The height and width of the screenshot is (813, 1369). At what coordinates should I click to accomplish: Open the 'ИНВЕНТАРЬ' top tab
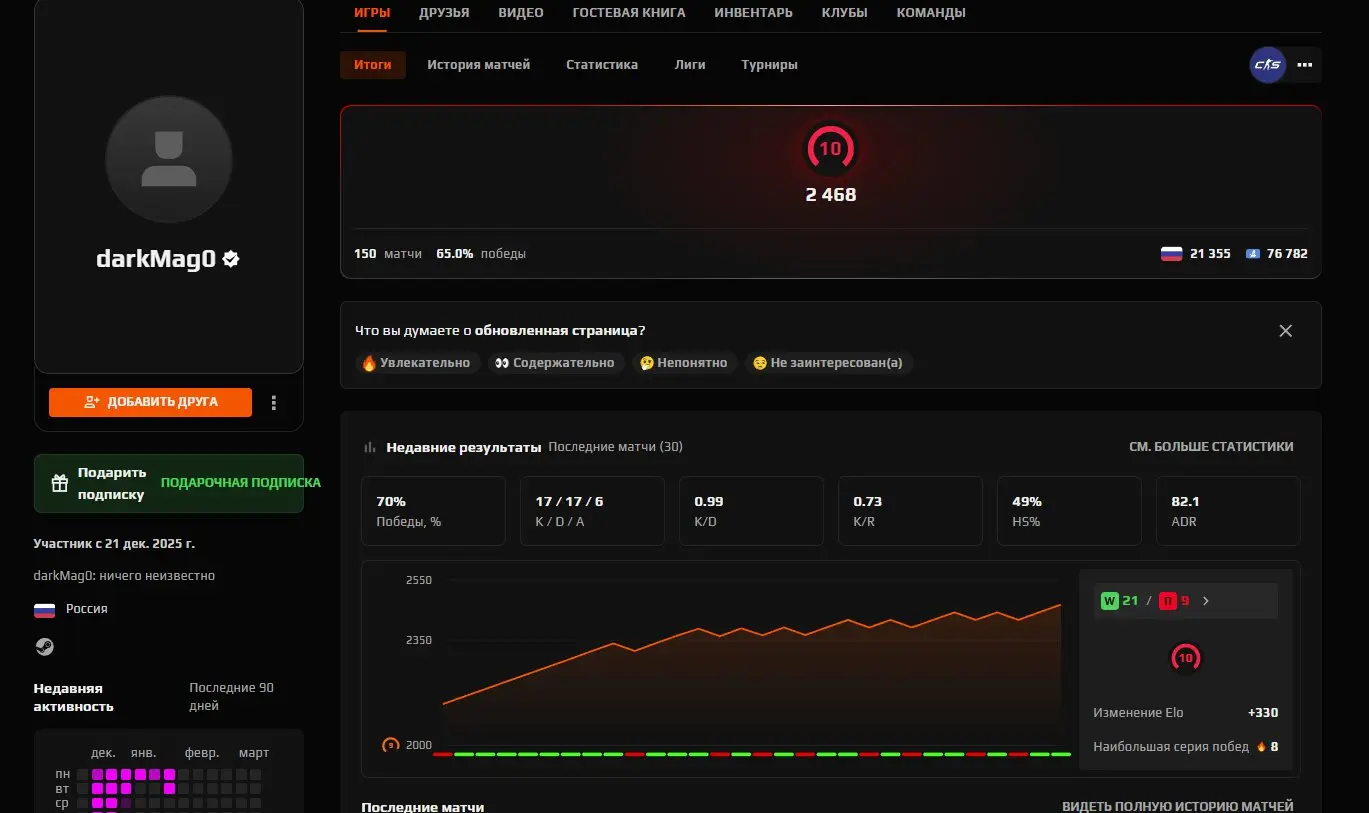pos(753,13)
